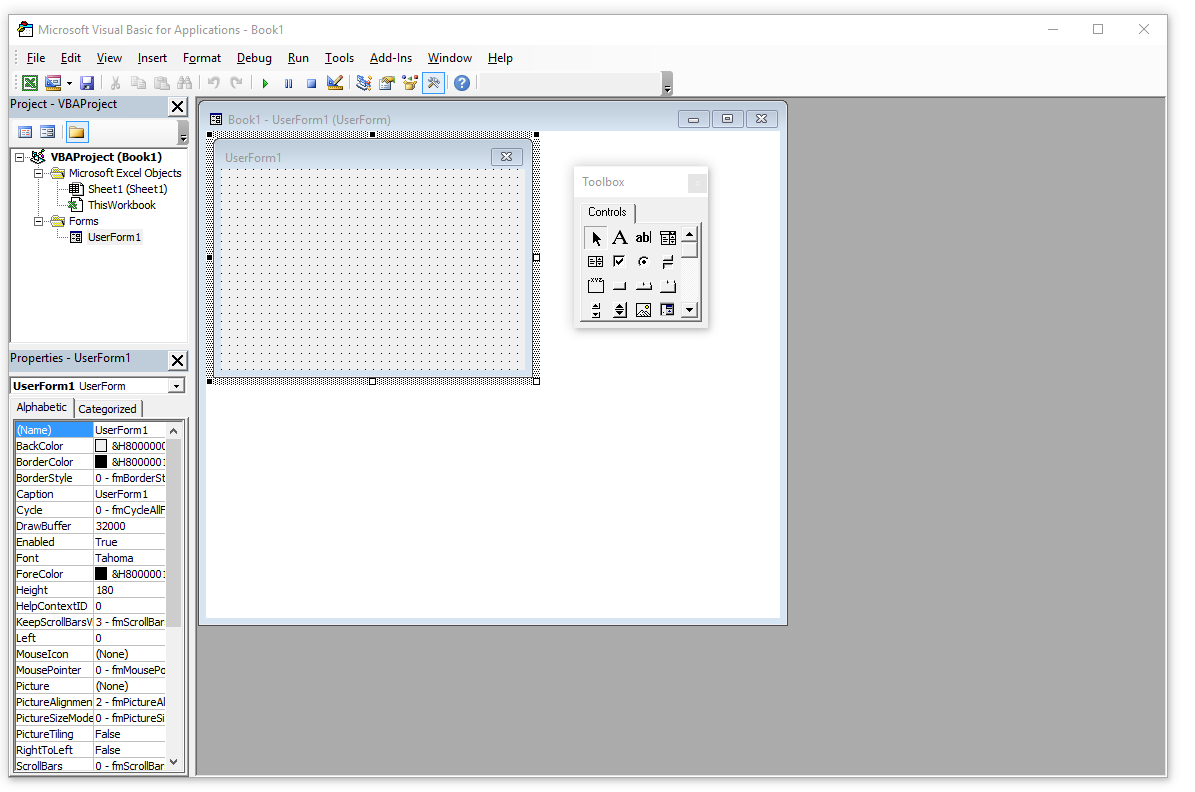Click the Height property value 180
The width and height of the screenshot is (1195, 792).
click(x=129, y=590)
